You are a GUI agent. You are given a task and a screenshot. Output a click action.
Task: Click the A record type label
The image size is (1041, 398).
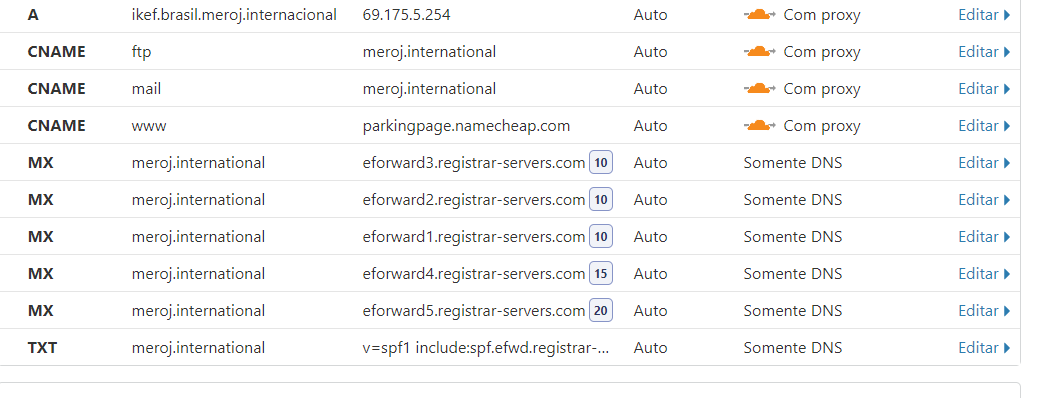click(33, 15)
